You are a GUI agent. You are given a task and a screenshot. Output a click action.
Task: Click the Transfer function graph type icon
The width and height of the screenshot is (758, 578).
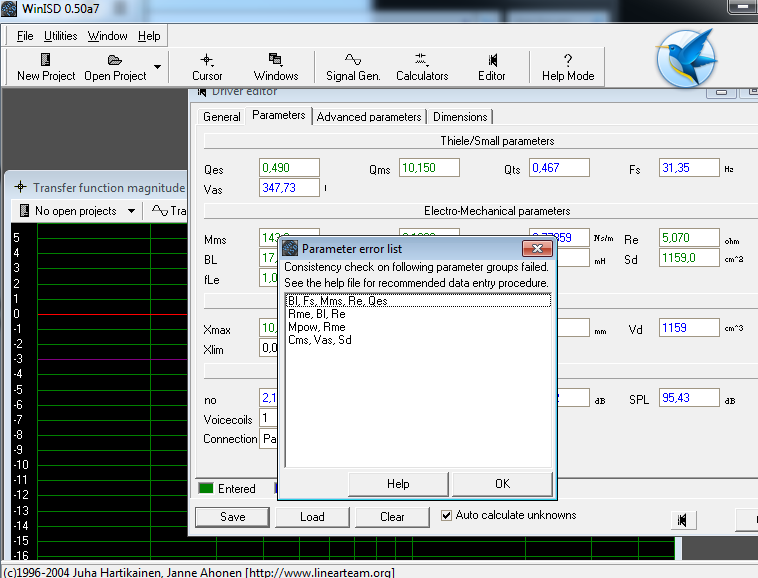(x=160, y=210)
